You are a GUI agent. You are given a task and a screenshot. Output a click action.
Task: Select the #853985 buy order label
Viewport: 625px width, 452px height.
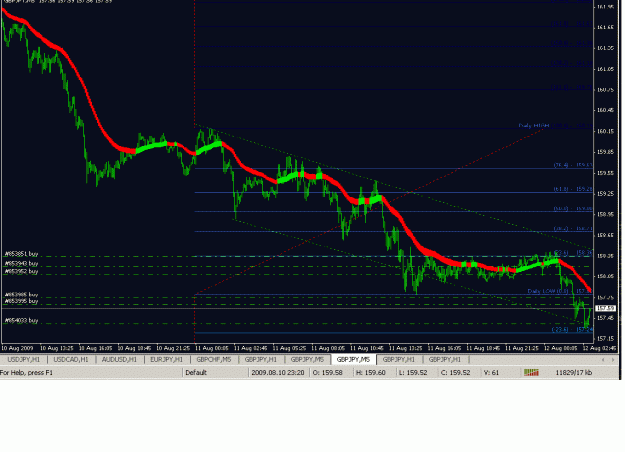tap(21, 295)
